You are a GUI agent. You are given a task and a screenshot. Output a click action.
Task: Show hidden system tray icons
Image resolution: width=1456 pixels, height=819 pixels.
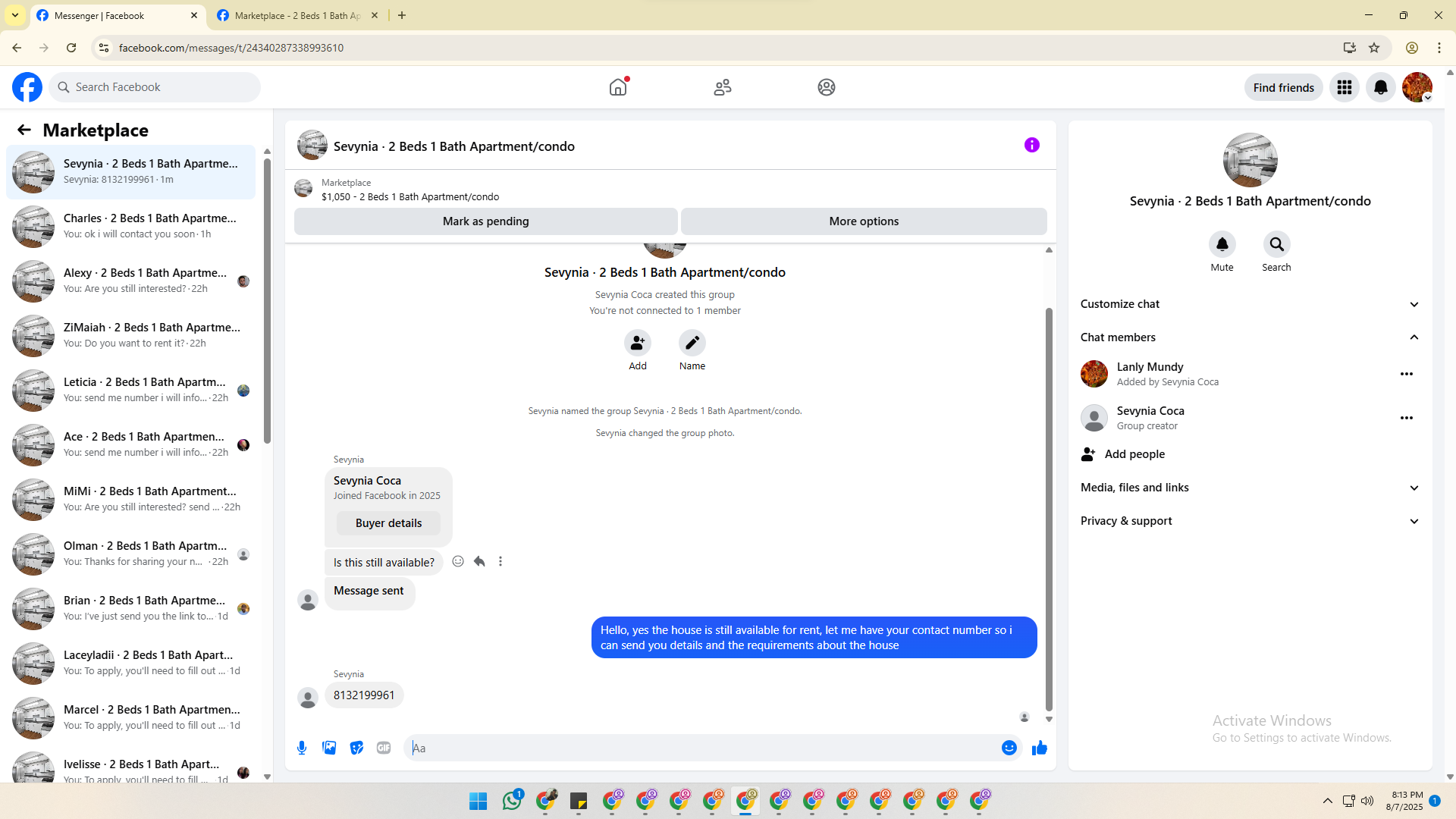coord(1328,801)
